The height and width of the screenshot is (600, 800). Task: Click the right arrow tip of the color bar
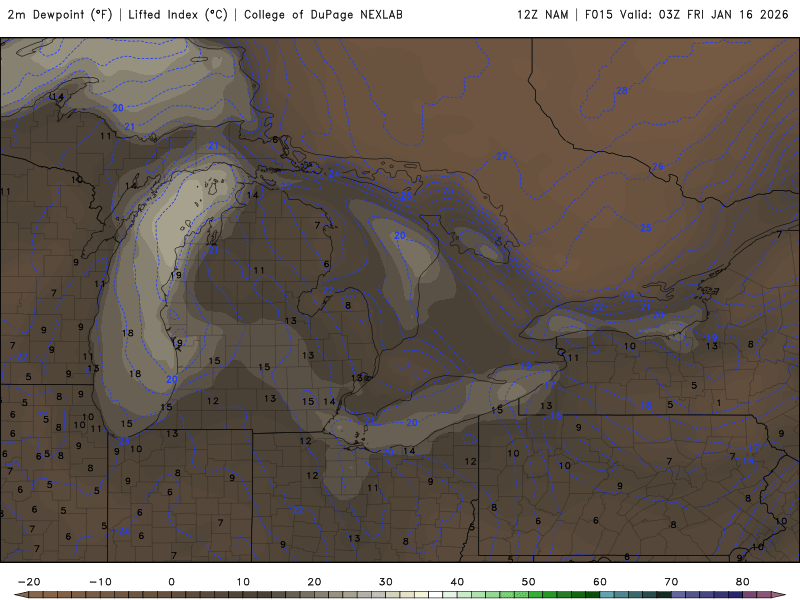tap(779, 595)
